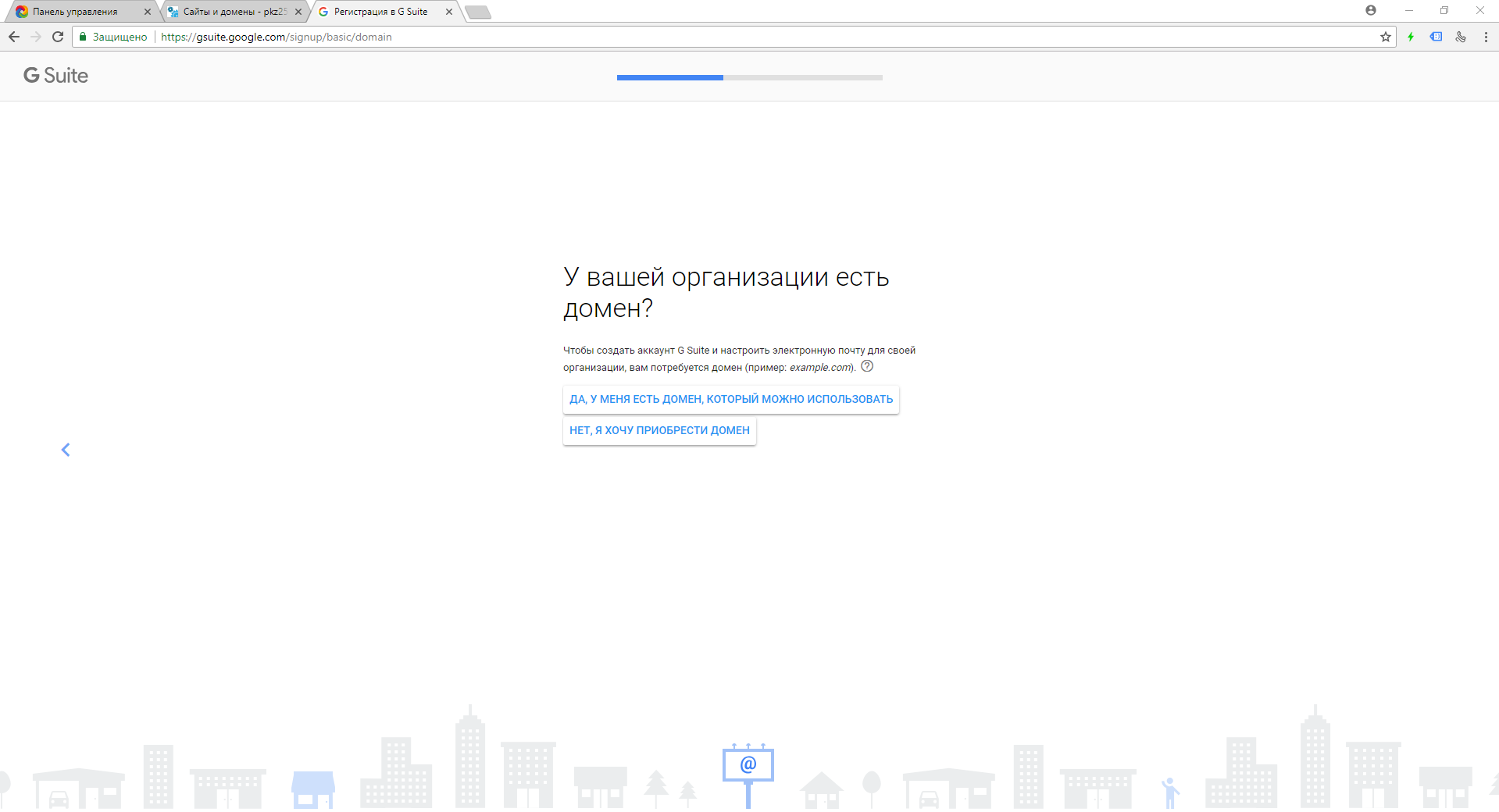The height and width of the screenshot is (812, 1499).
Task: Open the help question mark icon
Action: pos(867,366)
